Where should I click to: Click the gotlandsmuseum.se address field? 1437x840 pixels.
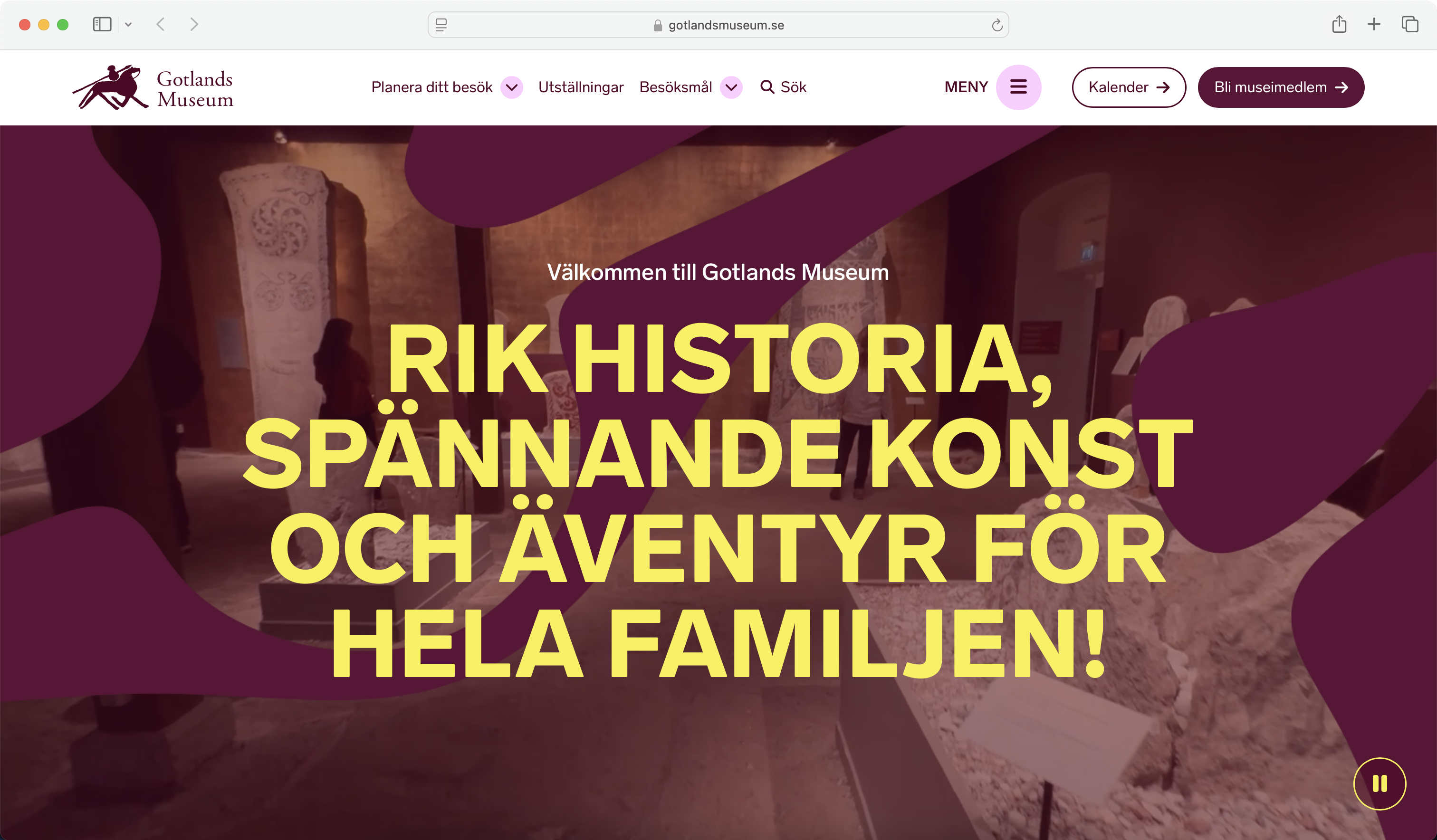pyautogui.click(x=718, y=25)
